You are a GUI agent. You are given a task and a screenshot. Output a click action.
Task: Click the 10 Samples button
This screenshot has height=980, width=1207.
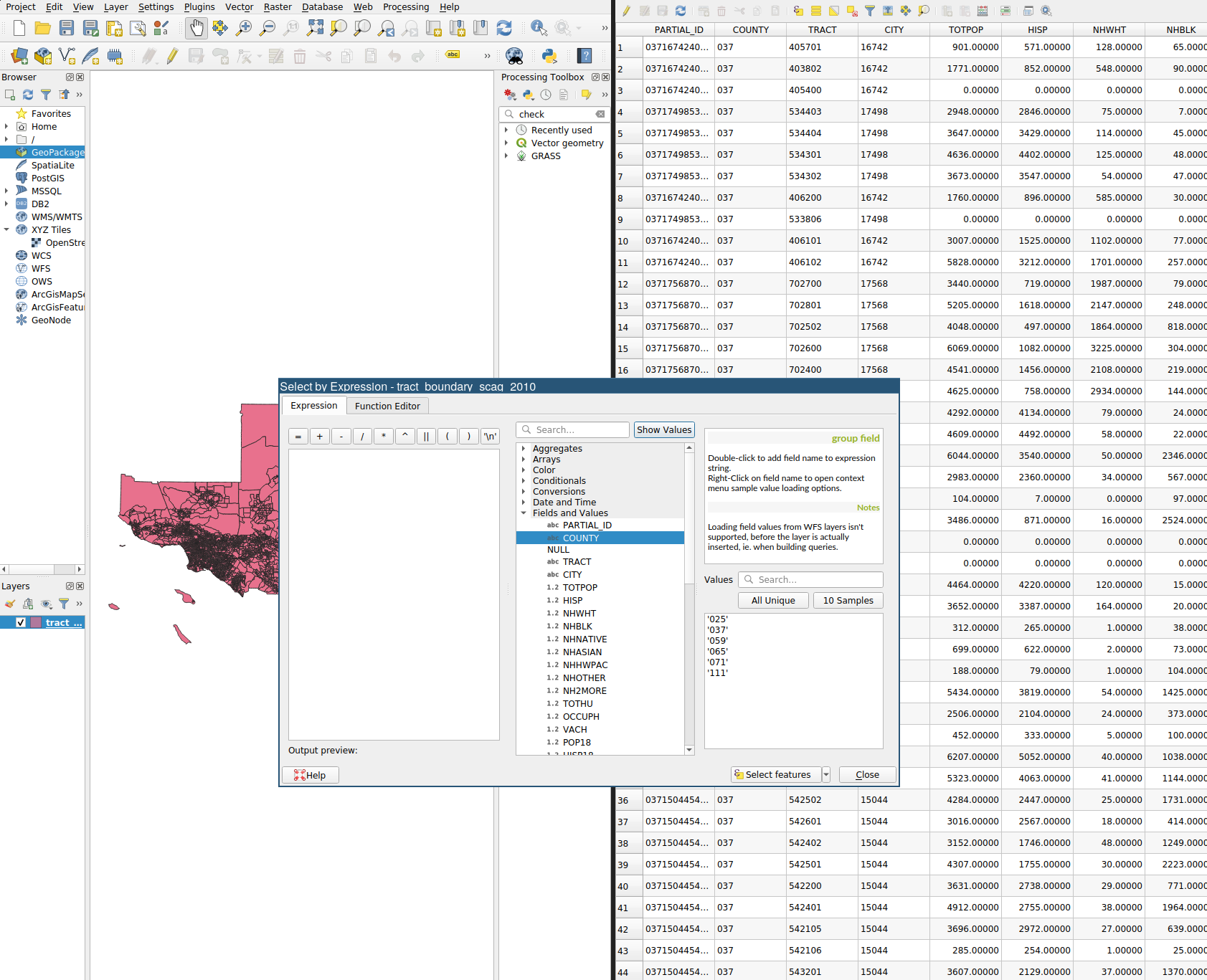click(x=848, y=601)
